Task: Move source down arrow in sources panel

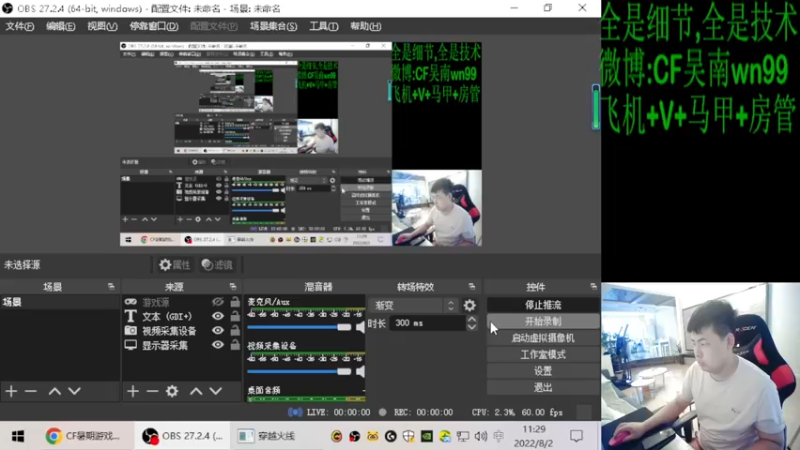Action: click(216, 391)
